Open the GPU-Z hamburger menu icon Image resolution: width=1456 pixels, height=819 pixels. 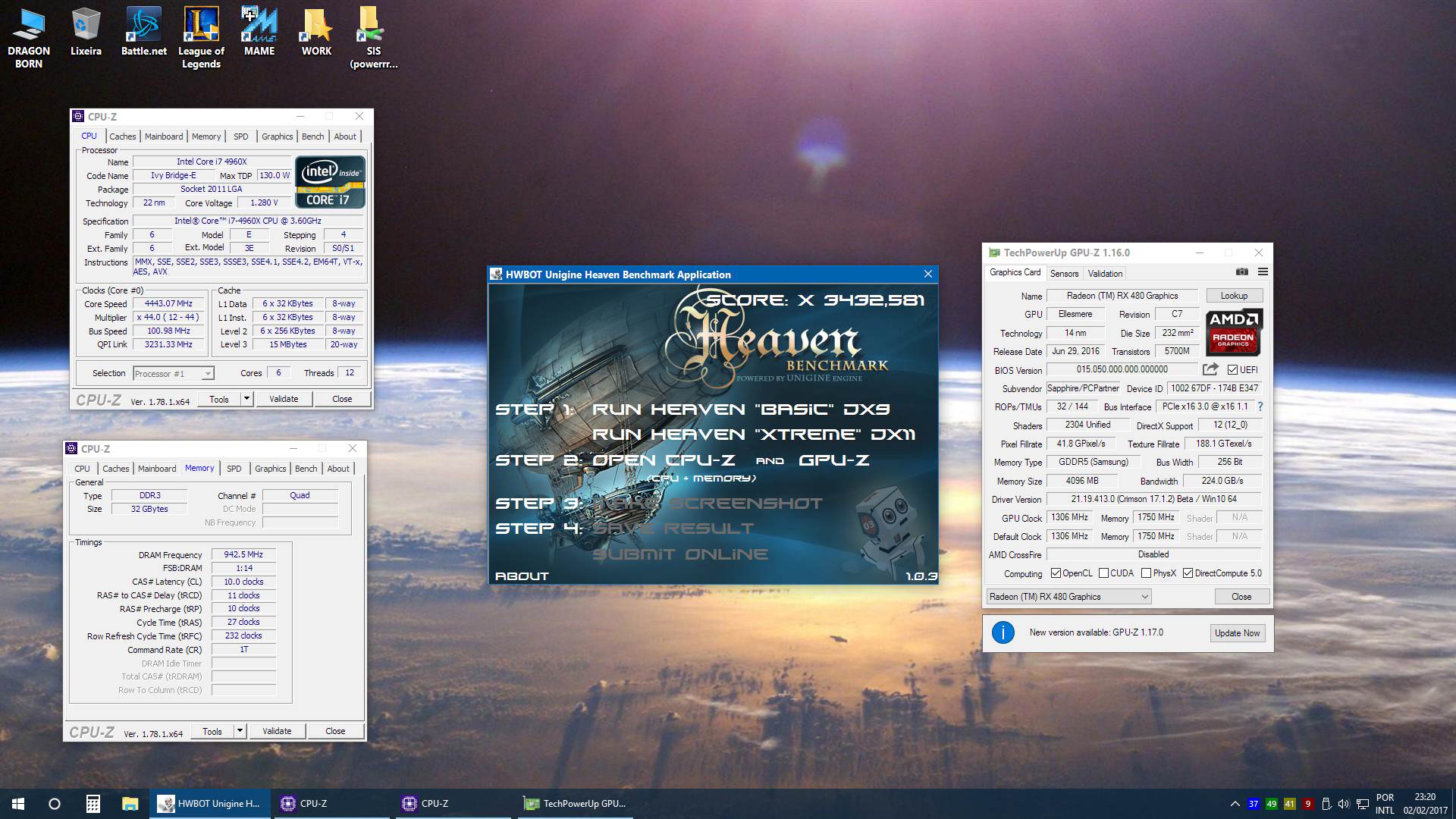pyautogui.click(x=1263, y=271)
